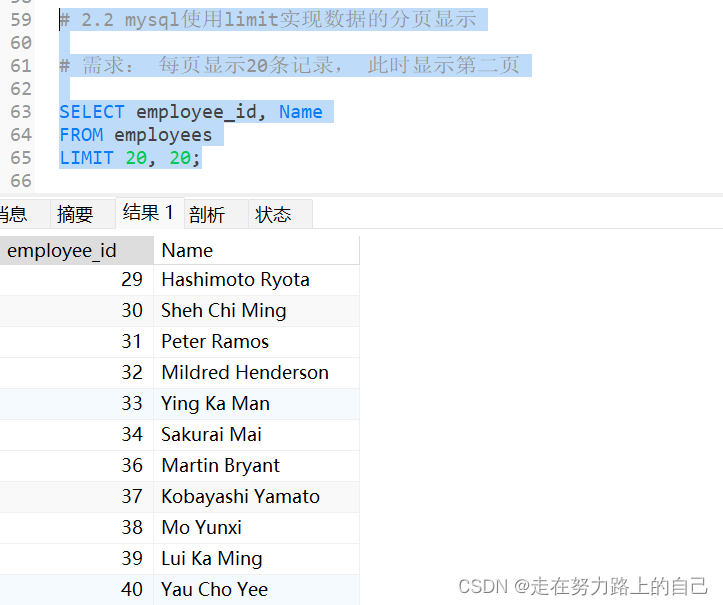Click employee_id value 29
The width and height of the screenshot is (723, 605).
coord(77,280)
